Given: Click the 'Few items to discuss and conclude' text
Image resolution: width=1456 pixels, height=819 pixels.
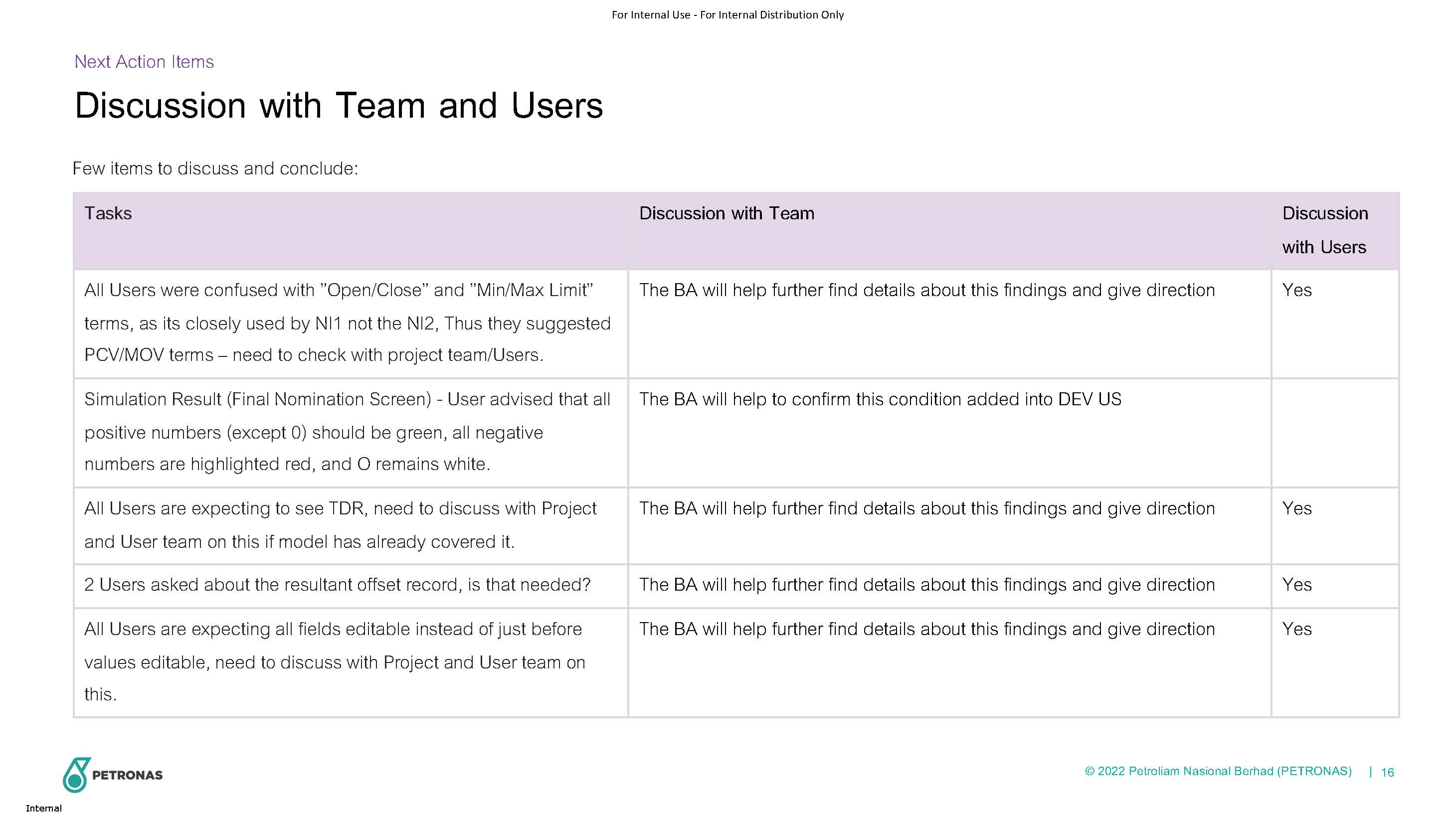Looking at the screenshot, I should (215, 169).
